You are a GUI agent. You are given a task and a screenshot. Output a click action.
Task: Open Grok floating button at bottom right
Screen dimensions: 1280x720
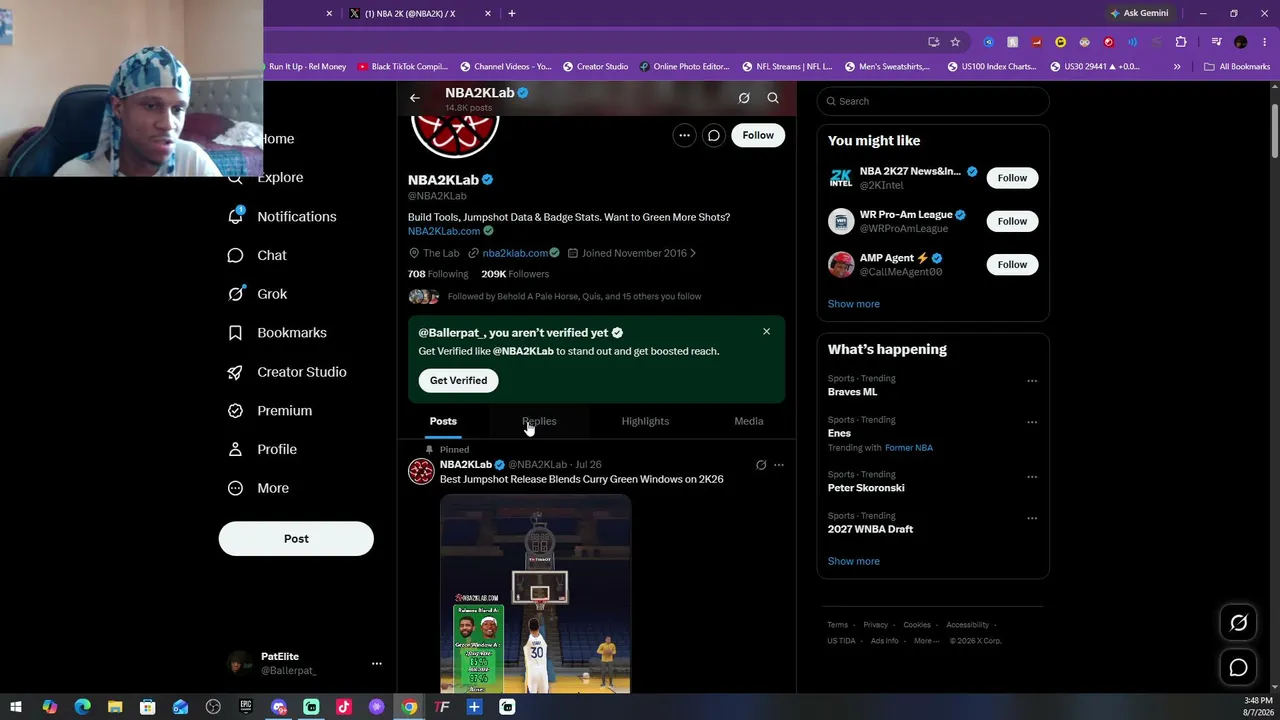[x=1238, y=623]
